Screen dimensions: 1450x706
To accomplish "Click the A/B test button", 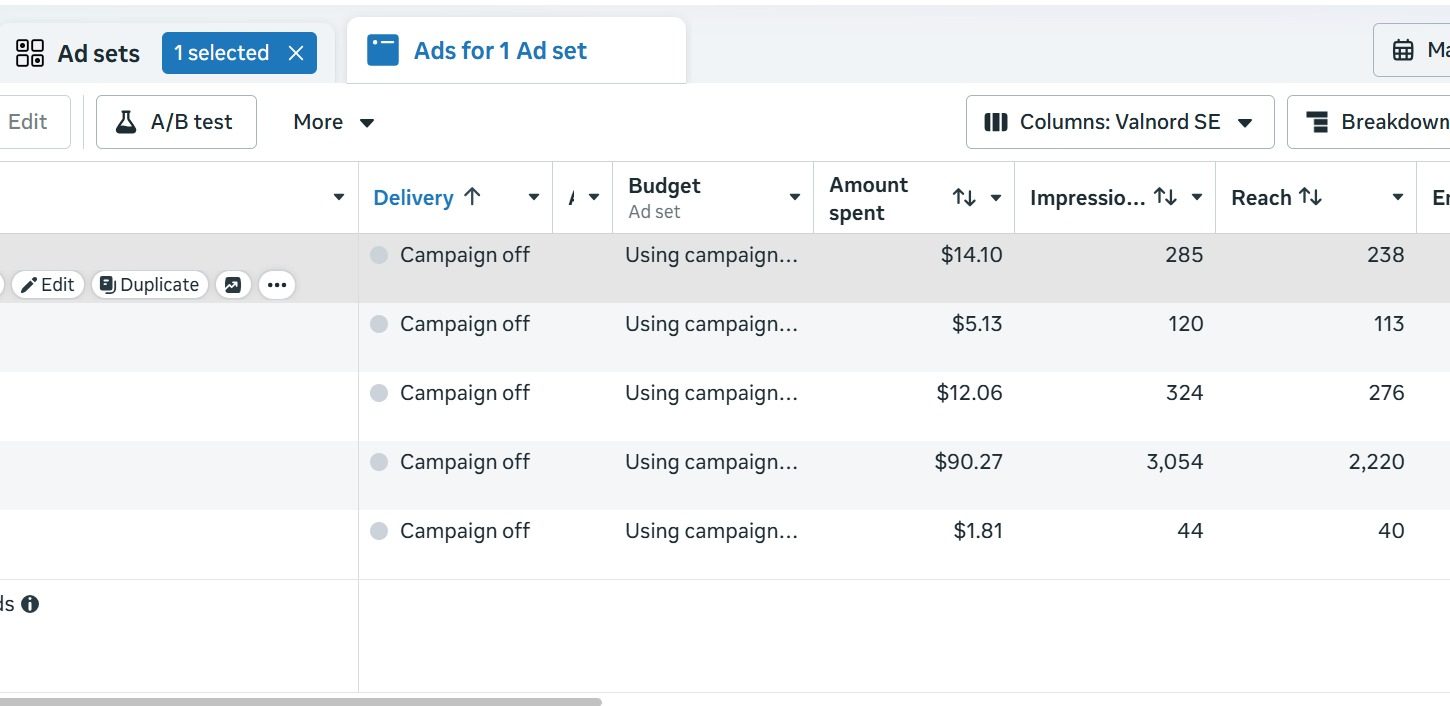I will (176, 122).
